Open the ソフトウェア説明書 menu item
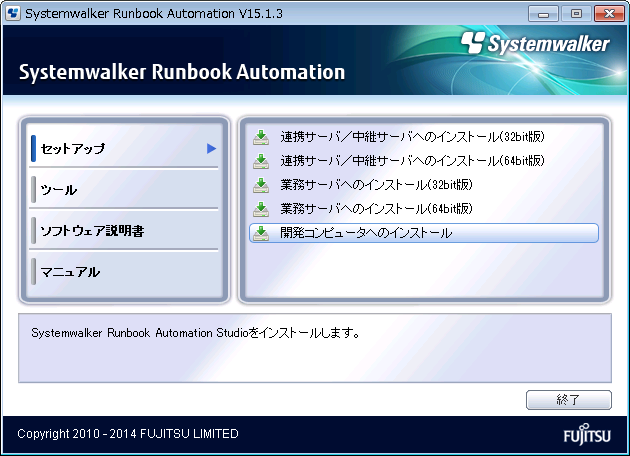This screenshot has height=456, width=630. click(124, 230)
